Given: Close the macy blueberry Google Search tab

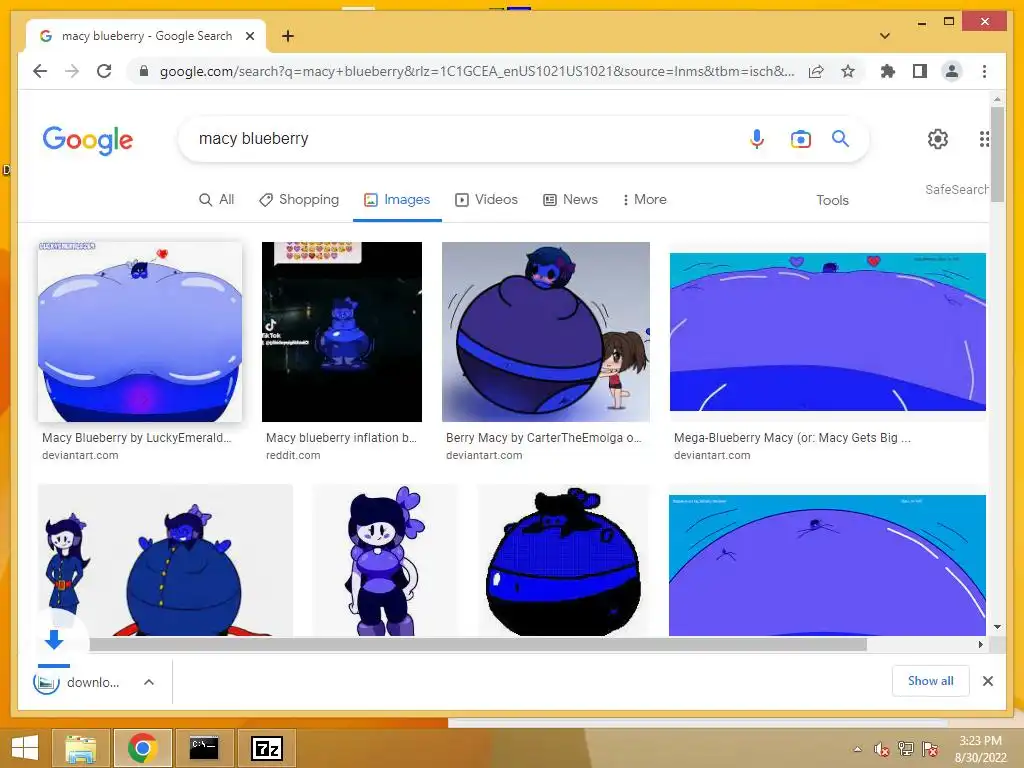Looking at the screenshot, I should coord(250,36).
